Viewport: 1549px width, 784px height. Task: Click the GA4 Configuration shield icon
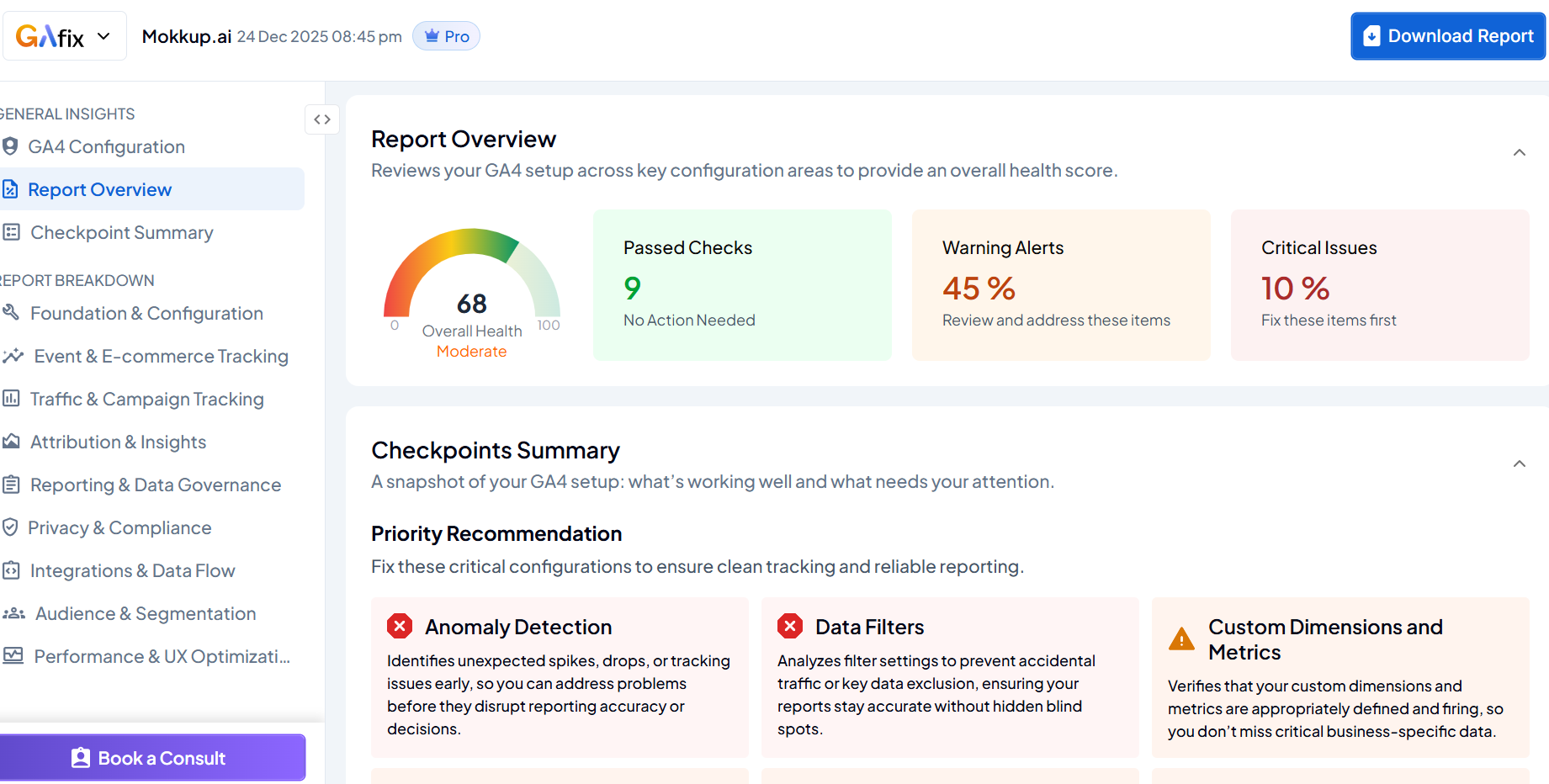pos(10,146)
